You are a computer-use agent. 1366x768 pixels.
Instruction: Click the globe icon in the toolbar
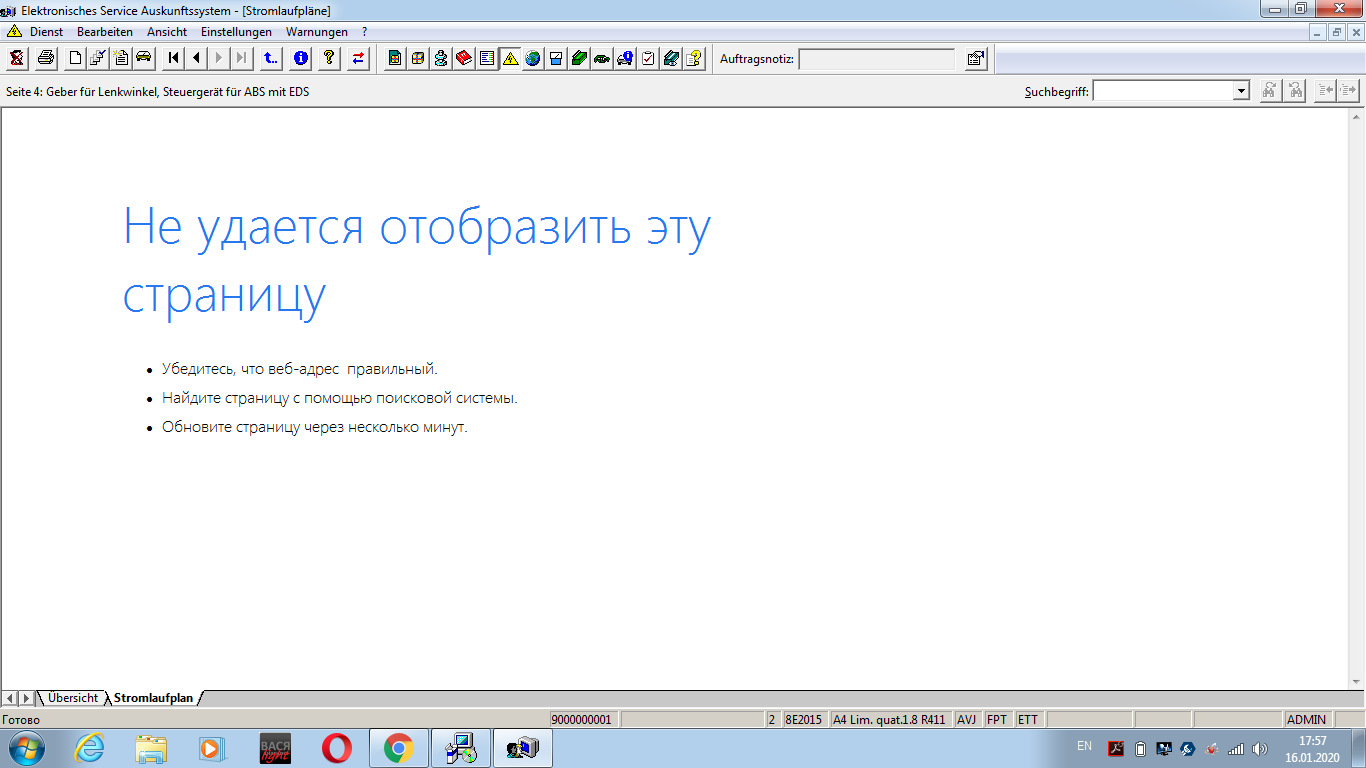pyautogui.click(x=533, y=58)
